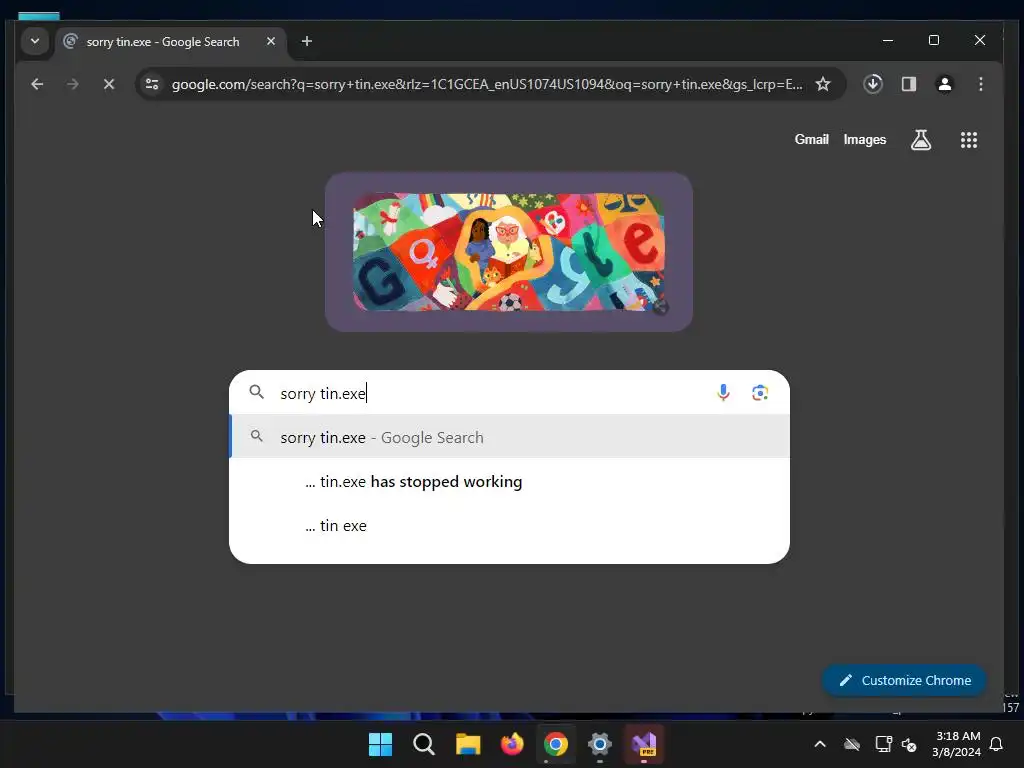This screenshot has width=1024, height=768.
Task: Click the URL in the address bar
Action: pos(487,84)
